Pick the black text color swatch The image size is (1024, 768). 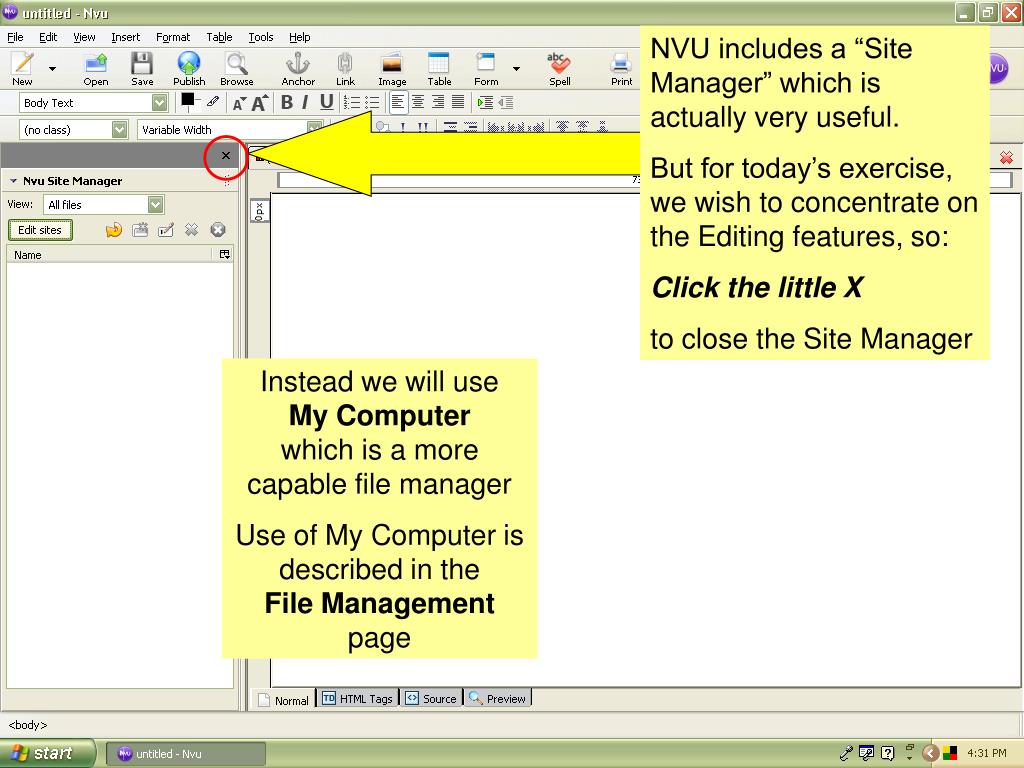(x=188, y=99)
